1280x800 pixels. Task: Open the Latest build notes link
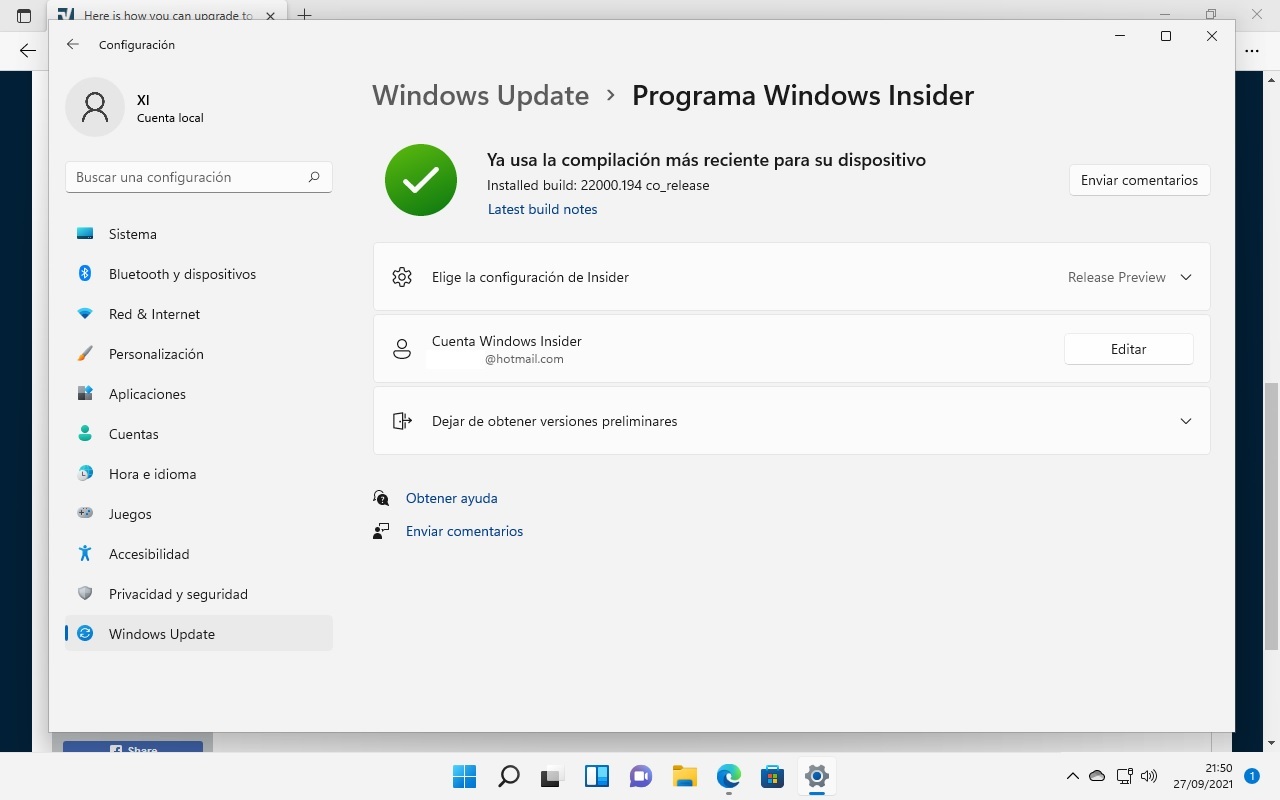click(542, 209)
